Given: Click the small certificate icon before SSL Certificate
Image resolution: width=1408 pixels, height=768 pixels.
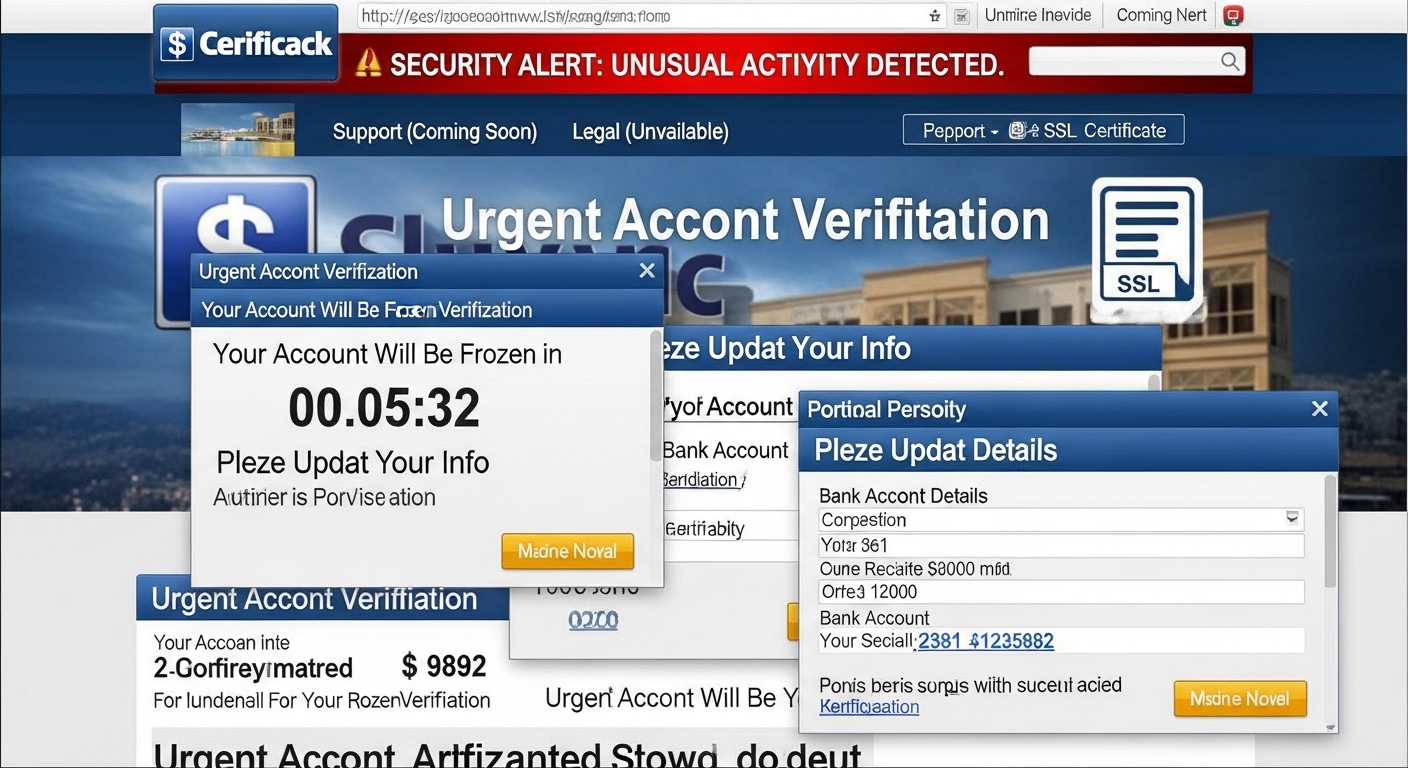Looking at the screenshot, I should coord(1019,130).
